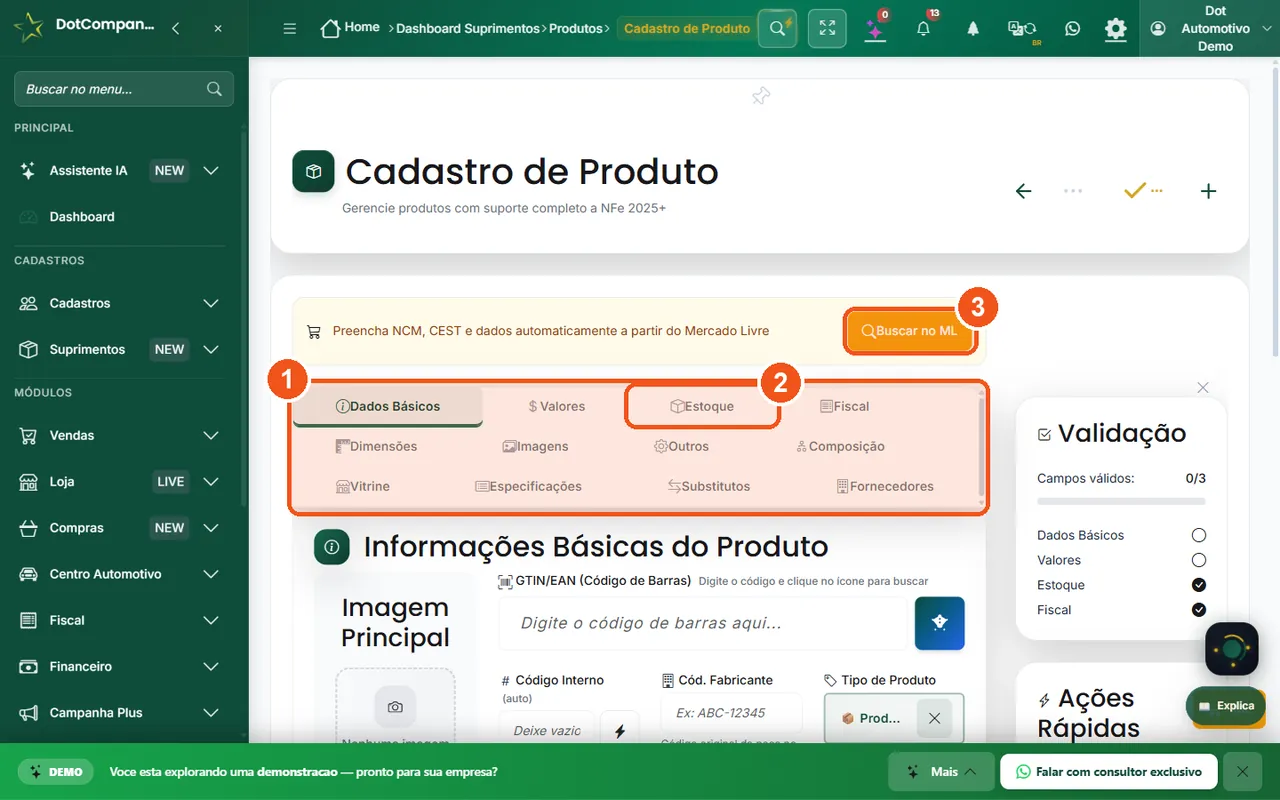Click the camera image upload icon
The height and width of the screenshot is (800, 1280).
point(395,707)
